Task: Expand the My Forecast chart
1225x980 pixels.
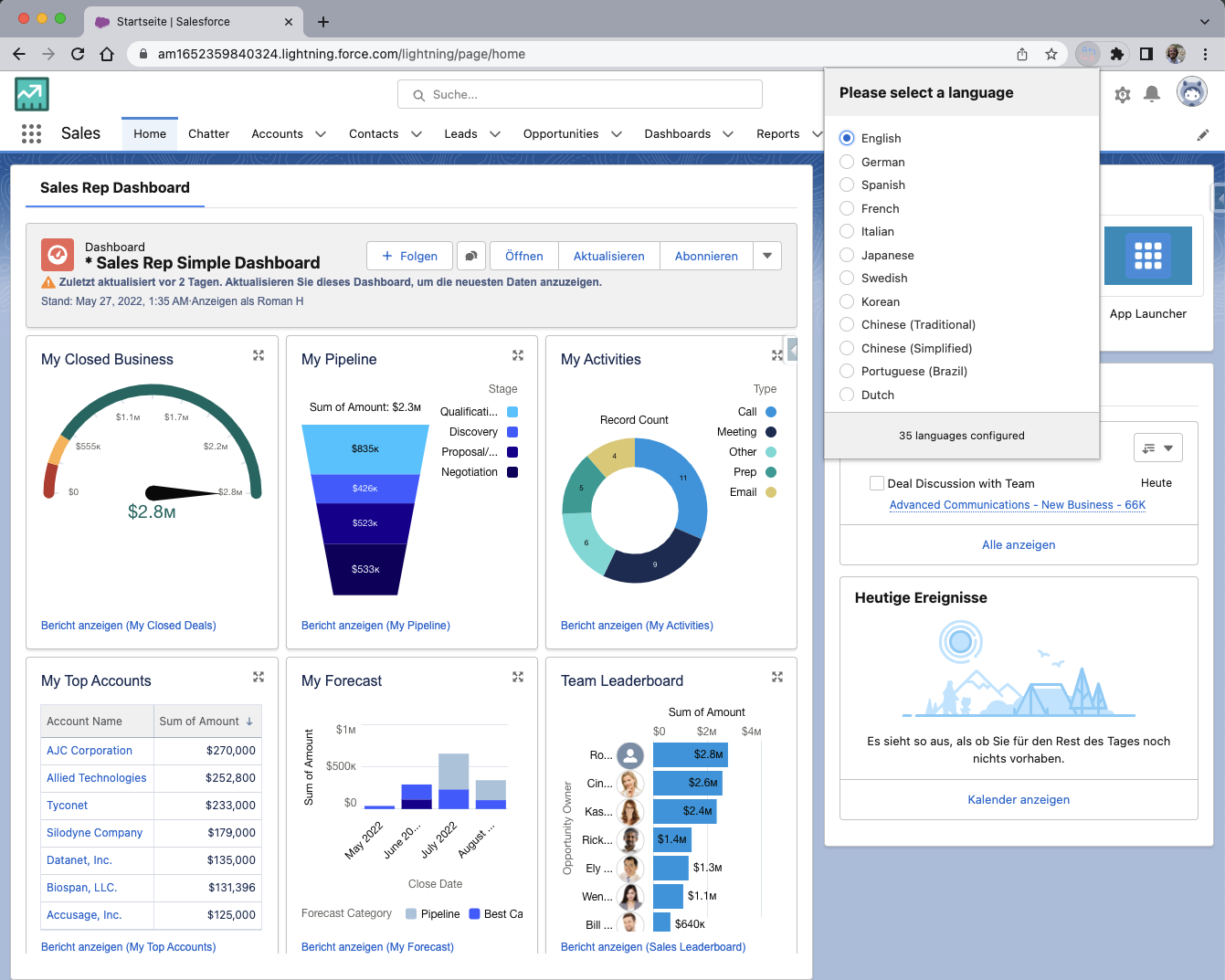Action: point(518,677)
